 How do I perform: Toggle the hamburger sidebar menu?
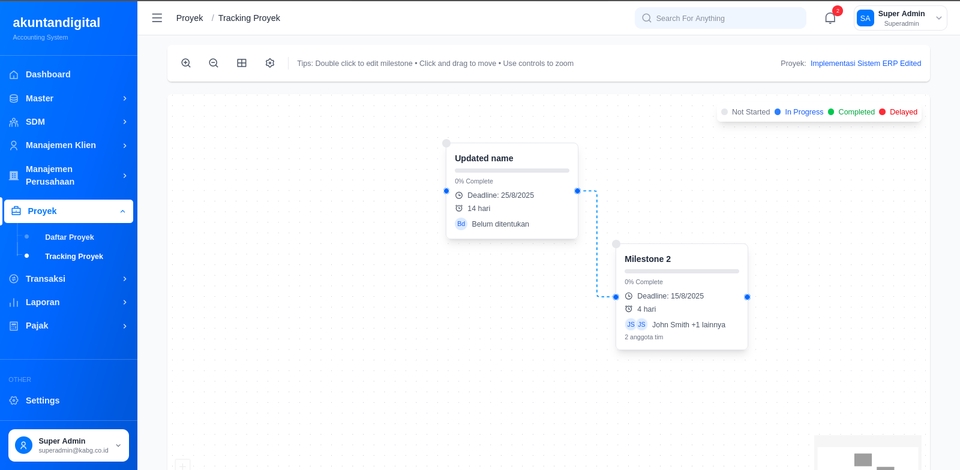point(157,18)
